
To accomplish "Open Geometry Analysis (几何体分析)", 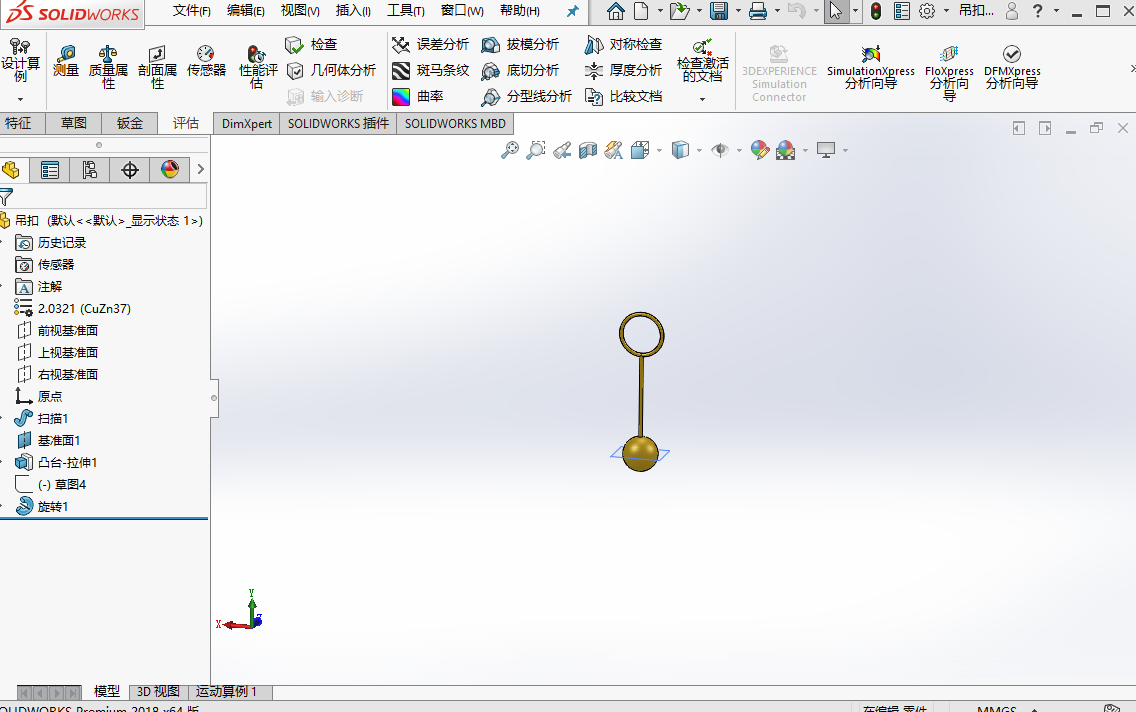I will 331,71.
